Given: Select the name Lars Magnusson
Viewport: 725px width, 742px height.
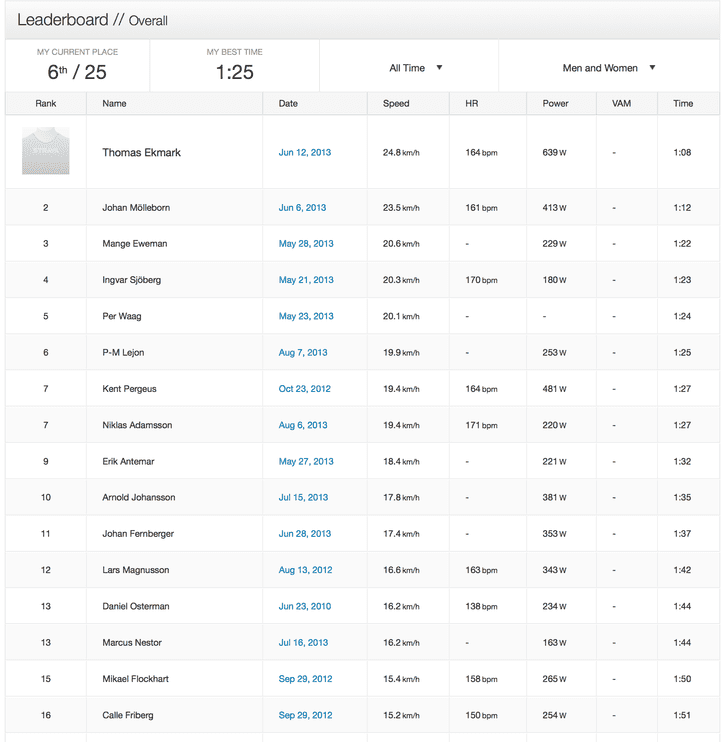Looking at the screenshot, I should click(x=135, y=570).
